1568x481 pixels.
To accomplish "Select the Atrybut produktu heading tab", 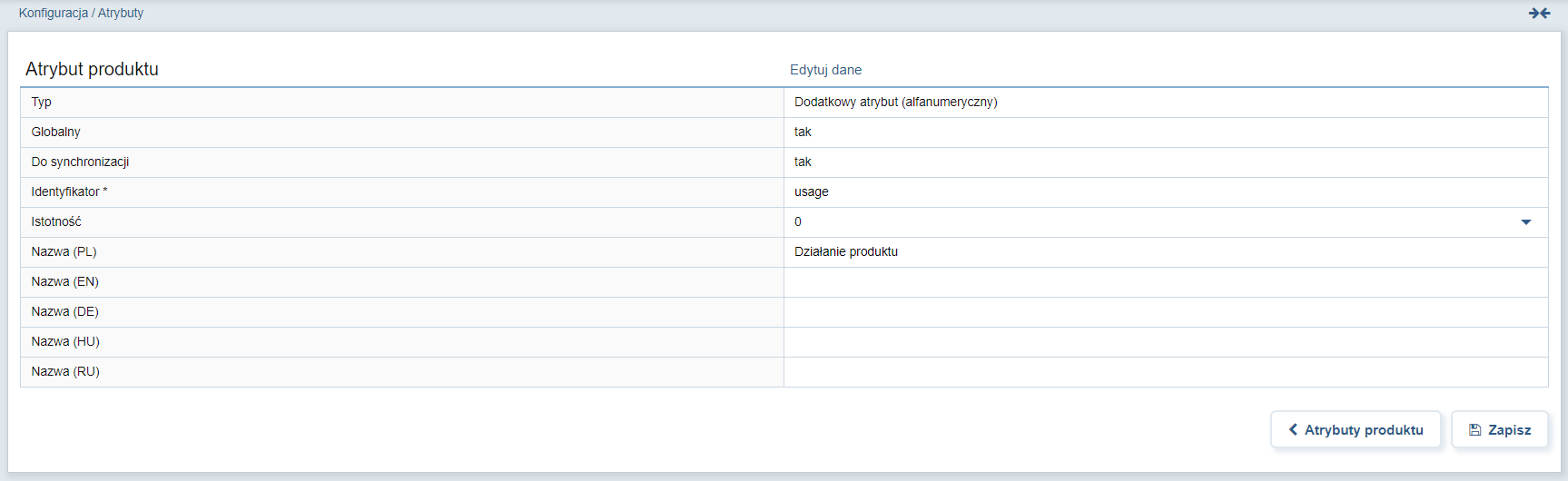I will point(92,69).
